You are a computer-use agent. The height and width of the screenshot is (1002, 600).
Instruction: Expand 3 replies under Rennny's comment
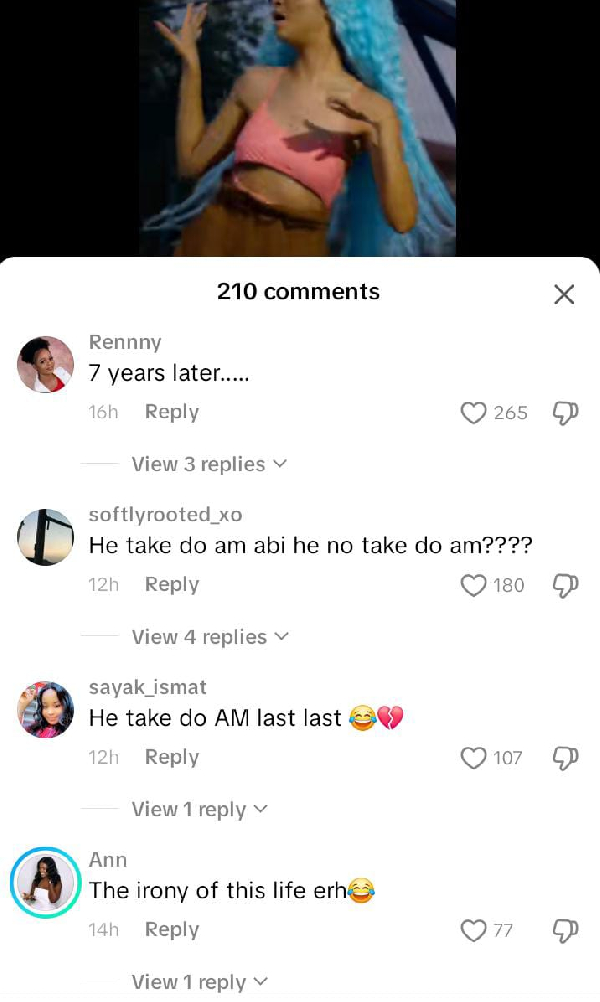209,465
